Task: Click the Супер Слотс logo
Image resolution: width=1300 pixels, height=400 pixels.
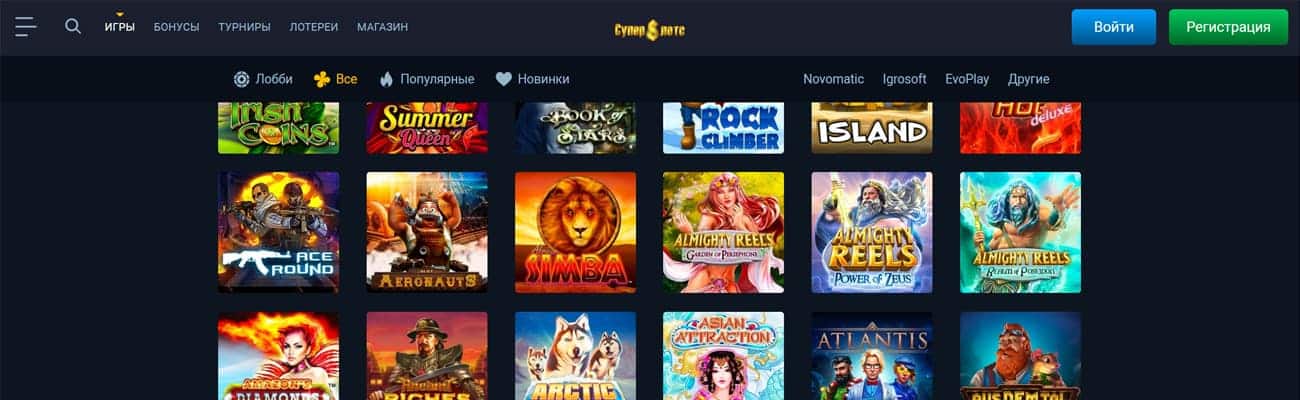Action: click(x=649, y=28)
